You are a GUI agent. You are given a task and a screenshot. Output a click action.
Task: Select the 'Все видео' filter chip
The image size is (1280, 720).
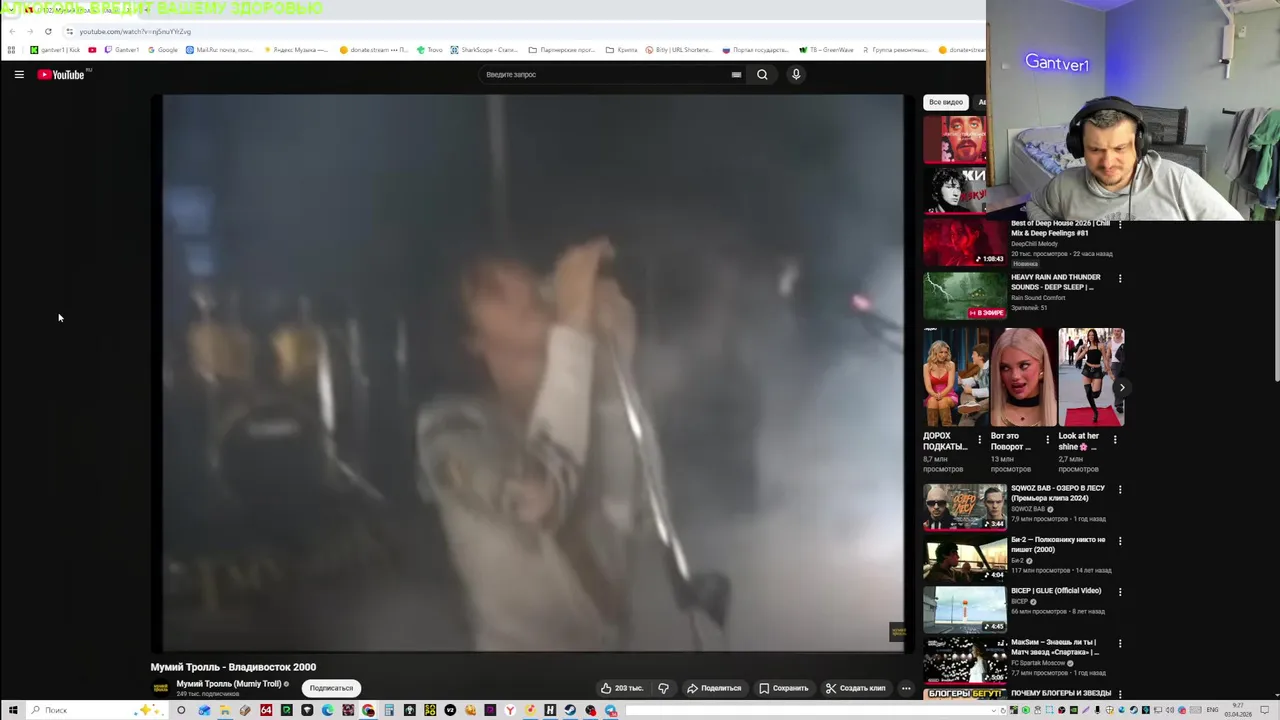tap(945, 102)
